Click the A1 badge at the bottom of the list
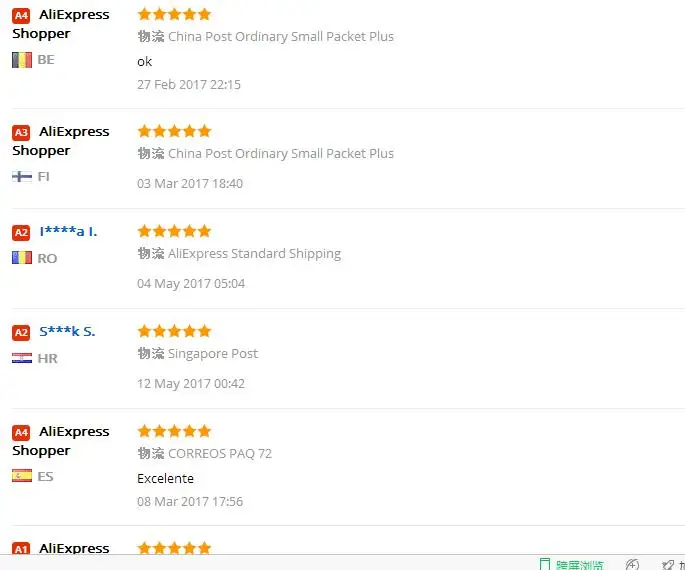 [21, 550]
